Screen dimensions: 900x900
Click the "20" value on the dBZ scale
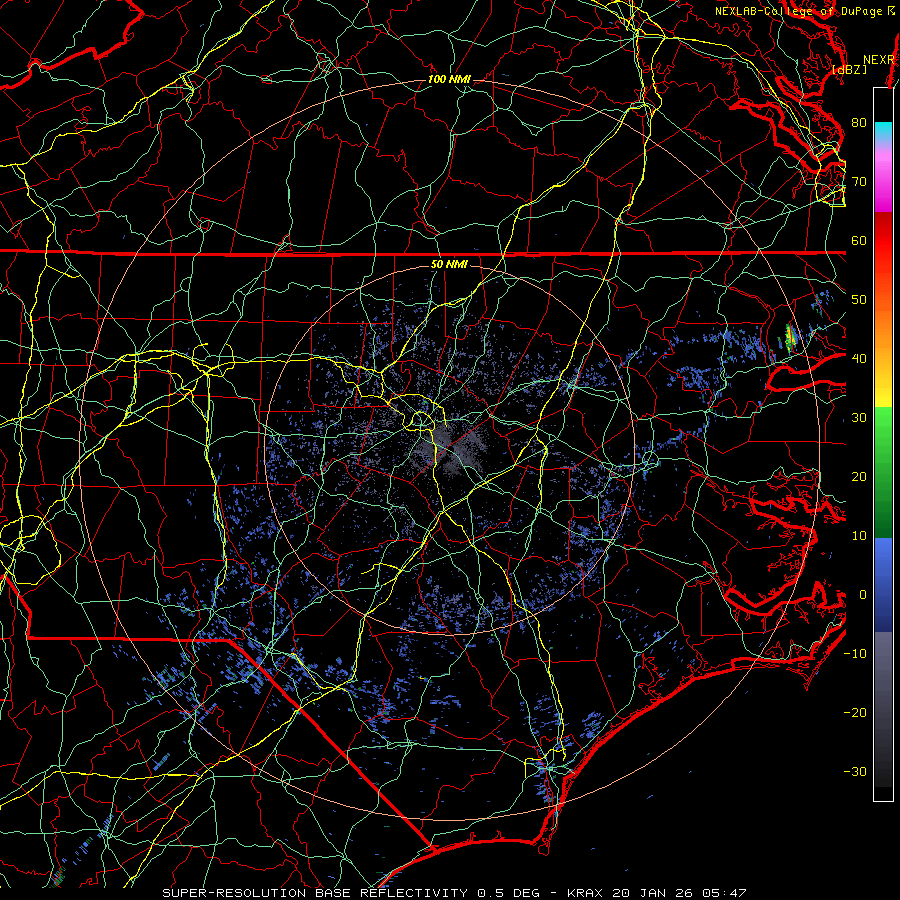tap(859, 477)
